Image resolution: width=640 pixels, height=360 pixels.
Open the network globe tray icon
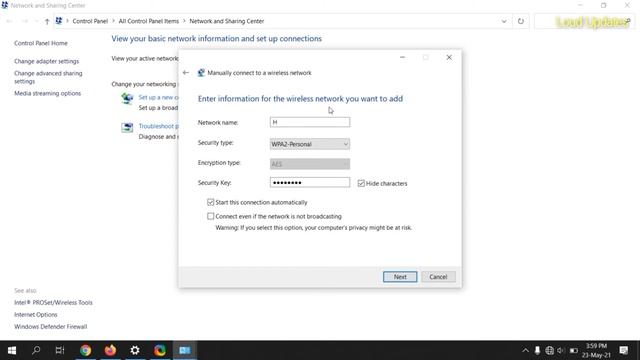pos(549,350)
